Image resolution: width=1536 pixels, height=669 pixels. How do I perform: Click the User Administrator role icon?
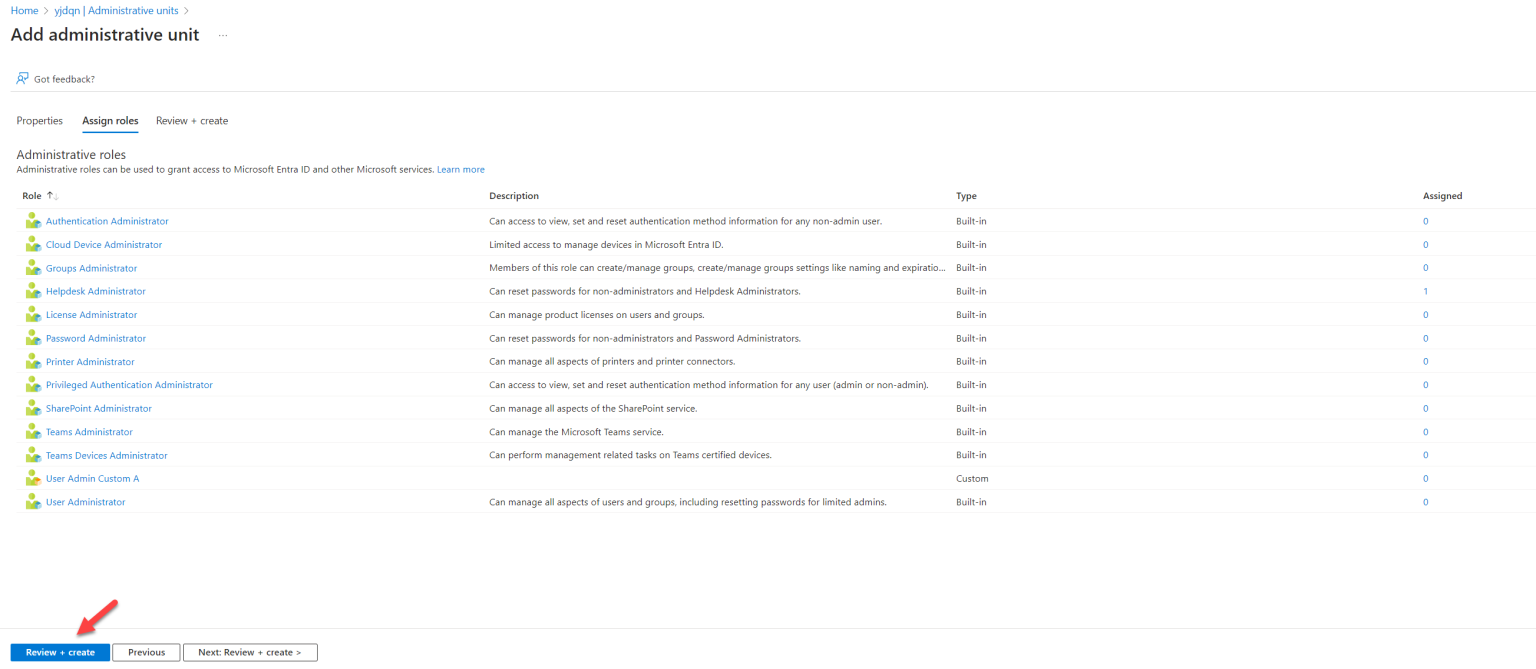(31, 501)
